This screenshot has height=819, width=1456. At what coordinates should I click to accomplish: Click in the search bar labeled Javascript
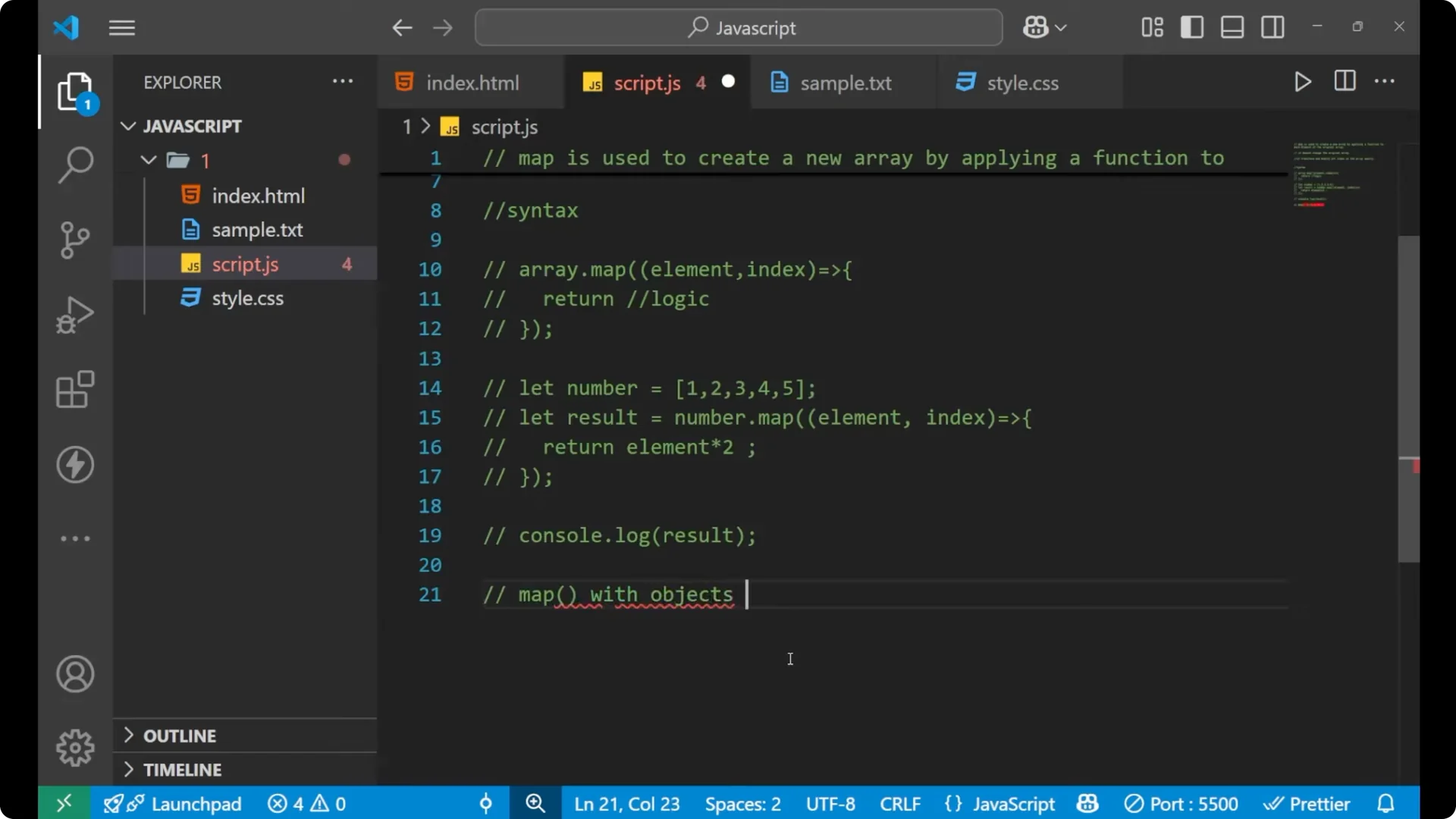point(738,27)
